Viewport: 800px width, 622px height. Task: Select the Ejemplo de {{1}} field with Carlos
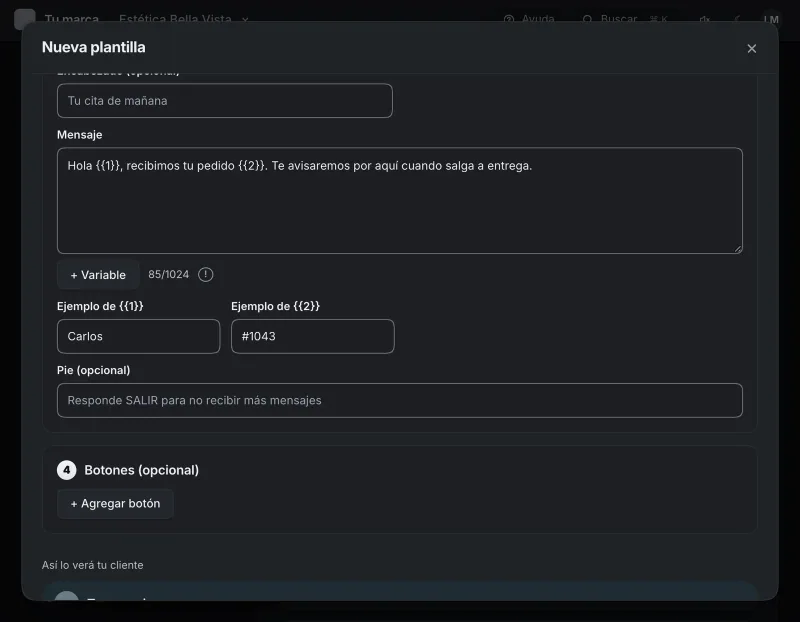(138, 336)
